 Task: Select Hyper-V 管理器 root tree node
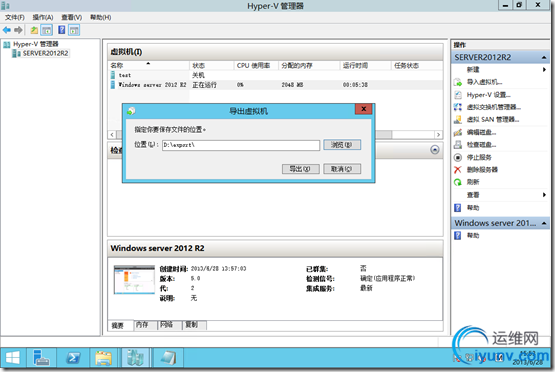pyautogui.click(x=35, y=44)
